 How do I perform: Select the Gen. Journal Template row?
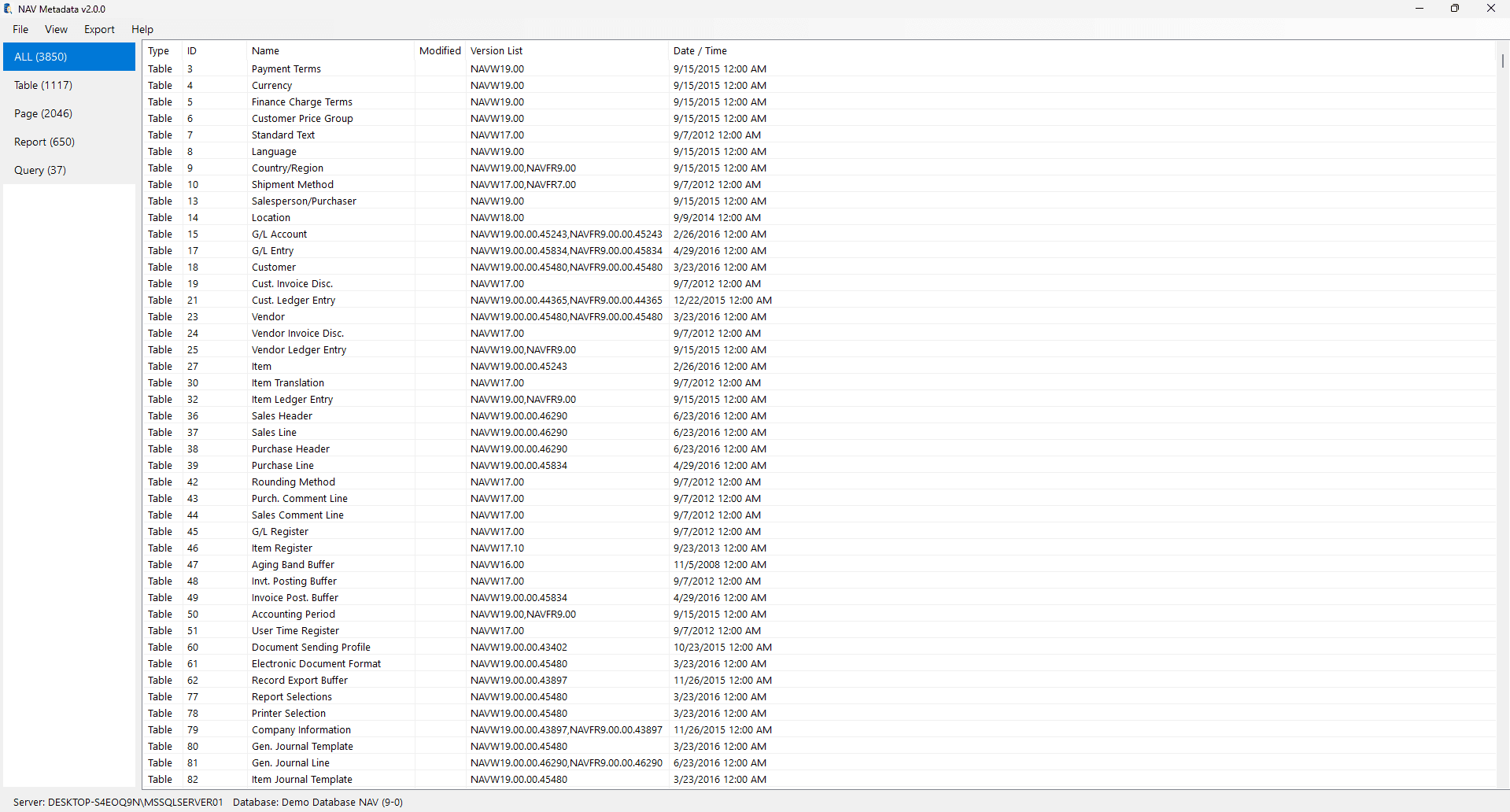[x=819, y=746]
